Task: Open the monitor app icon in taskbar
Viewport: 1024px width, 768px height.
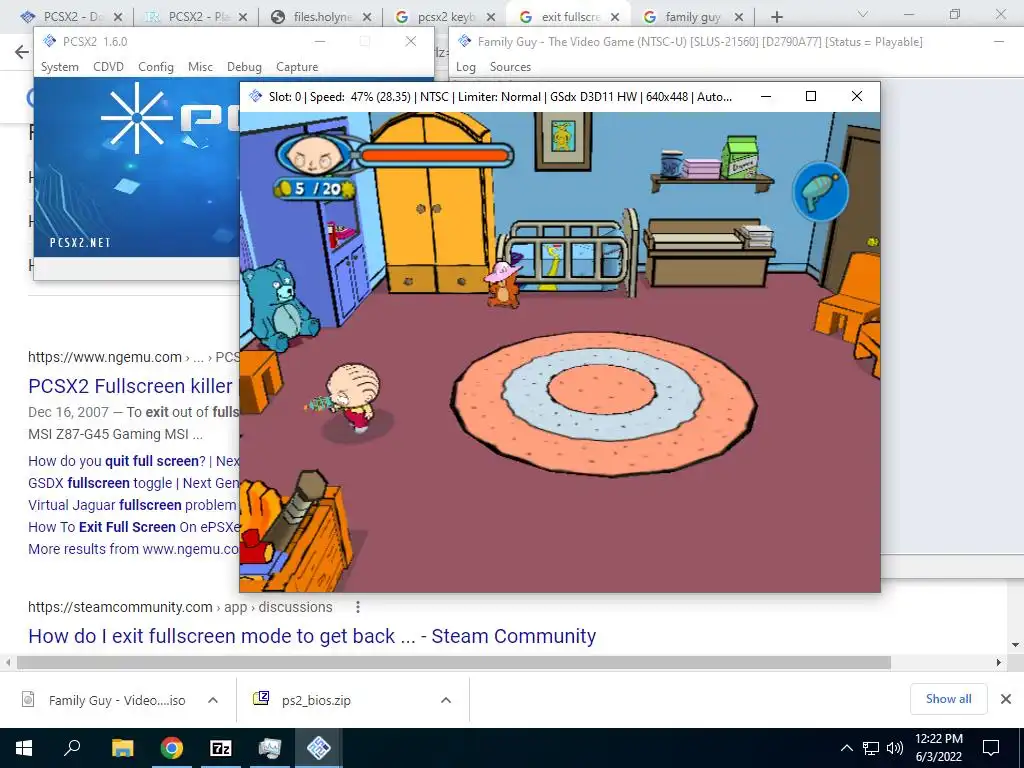Action: pyautogui.click(x=270, y=748)
